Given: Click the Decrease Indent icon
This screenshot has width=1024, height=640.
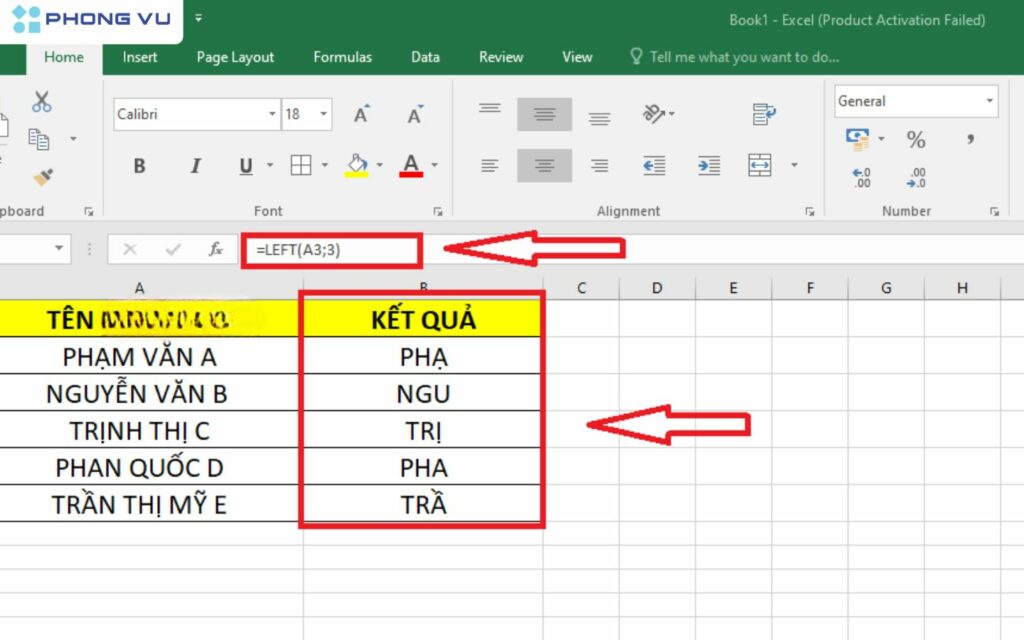Looking at the screenshot, I should [x=654, y=166].
